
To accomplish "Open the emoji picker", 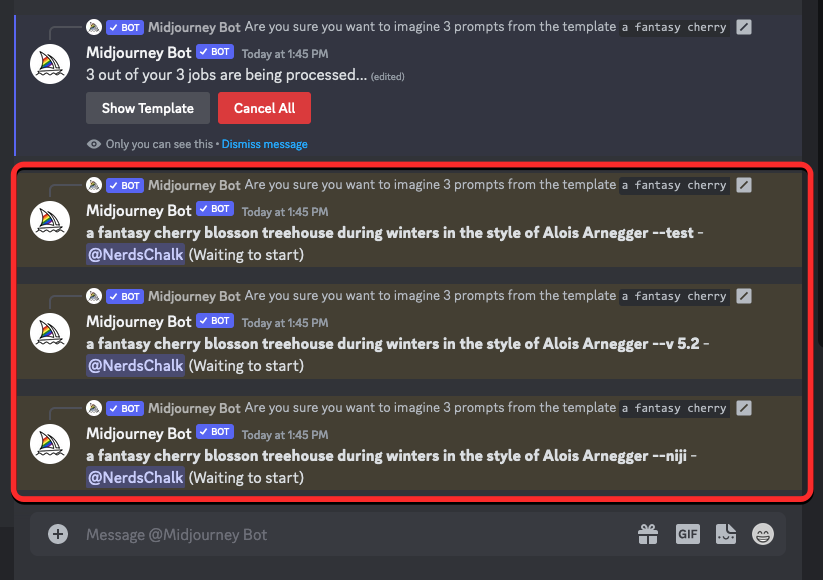I will tap(763, 534).
